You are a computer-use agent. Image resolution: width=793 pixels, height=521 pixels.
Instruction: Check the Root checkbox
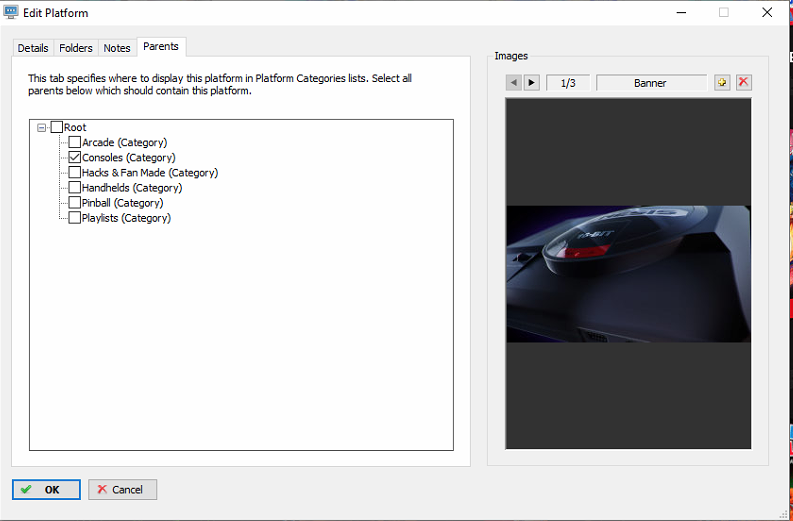(x=57, y=127)
